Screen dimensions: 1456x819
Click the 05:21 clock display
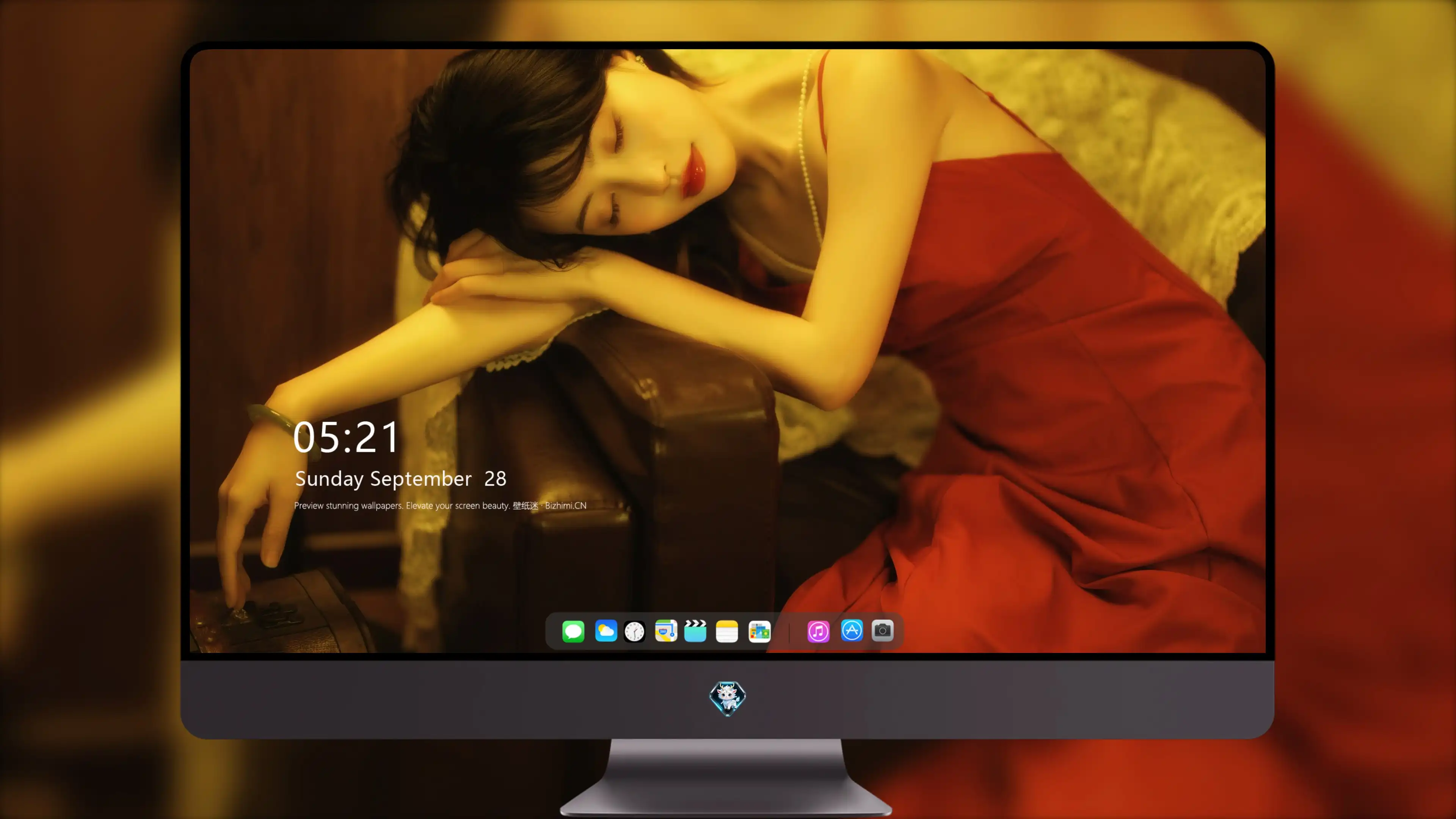pyautogui.click(x=346, y=438)
